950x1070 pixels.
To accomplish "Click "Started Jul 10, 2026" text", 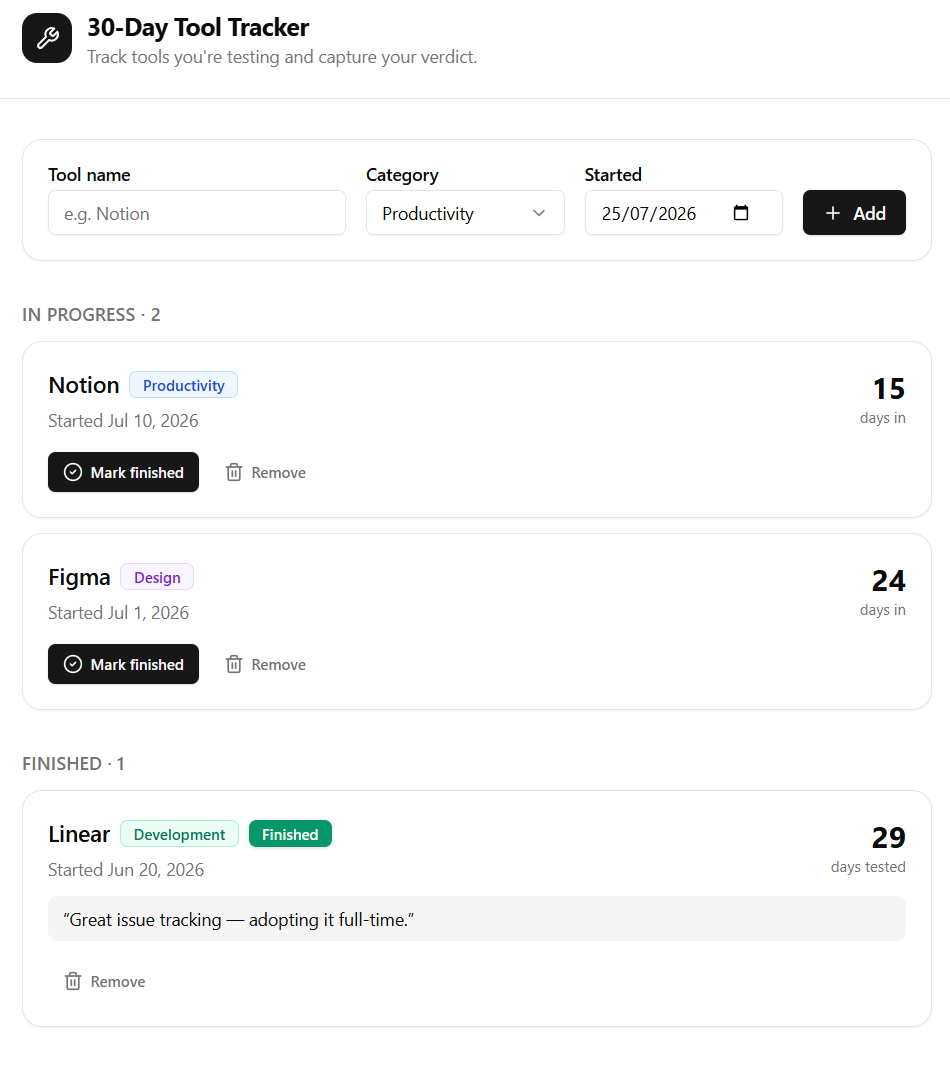I will [124, 420].
